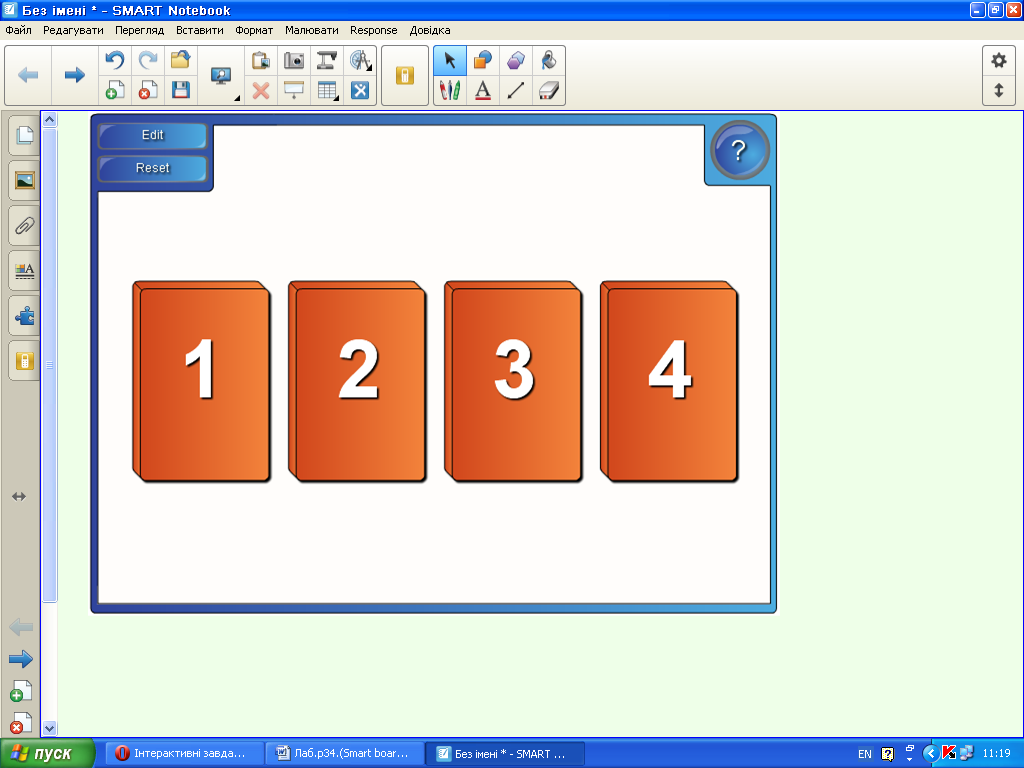Move toolbar with up-down arrow
Screen dimensions: 1024x768
[x=999, y=90]
